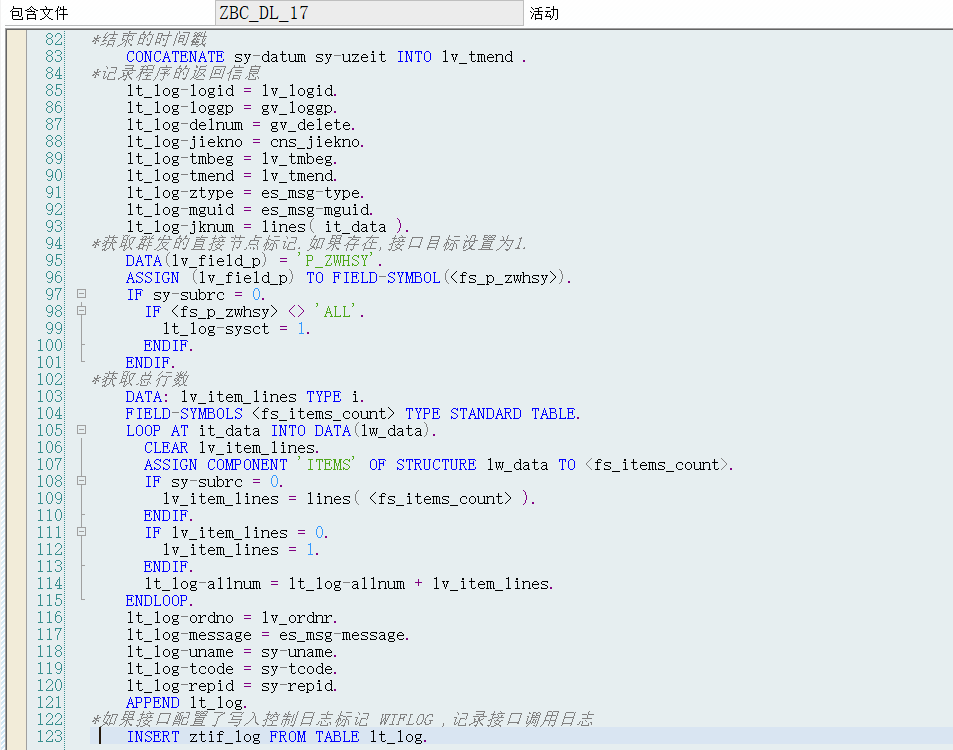Screen dimensions: 953x750
Task: Place cursor on 'lt_log-delnum = gv_delete.'
Action: (241, 125)
